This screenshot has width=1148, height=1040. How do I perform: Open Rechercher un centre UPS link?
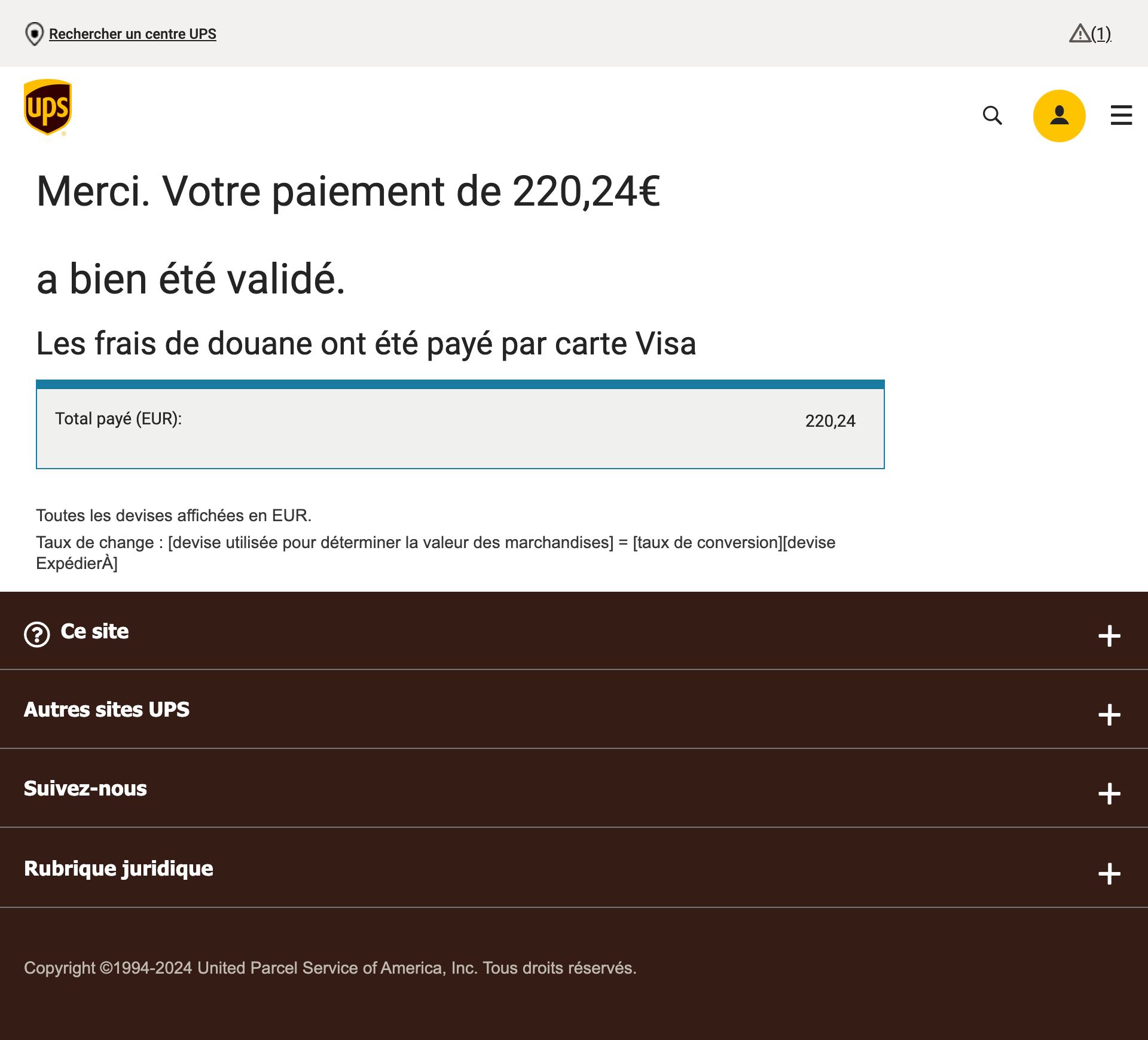tap(133, 34)
